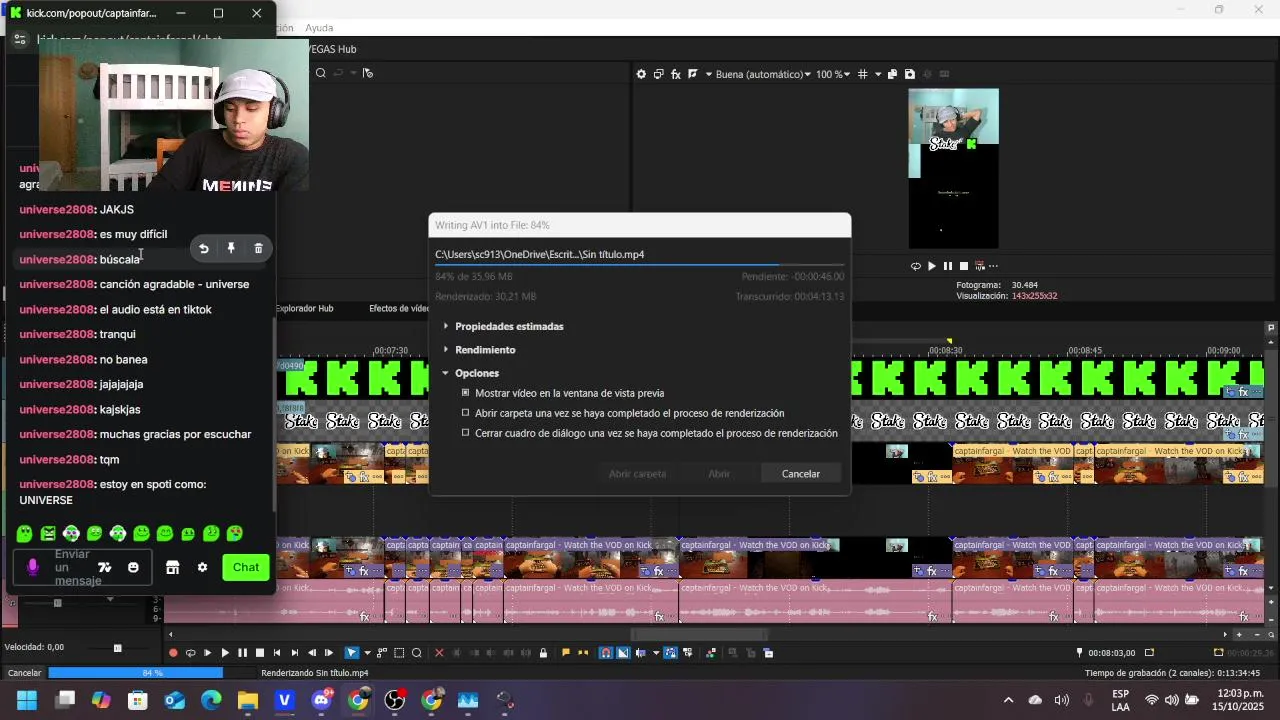Viewport: 1280px width, 720px height.
Task: Open overlays grid dropdown arrow
Action: 878,74
